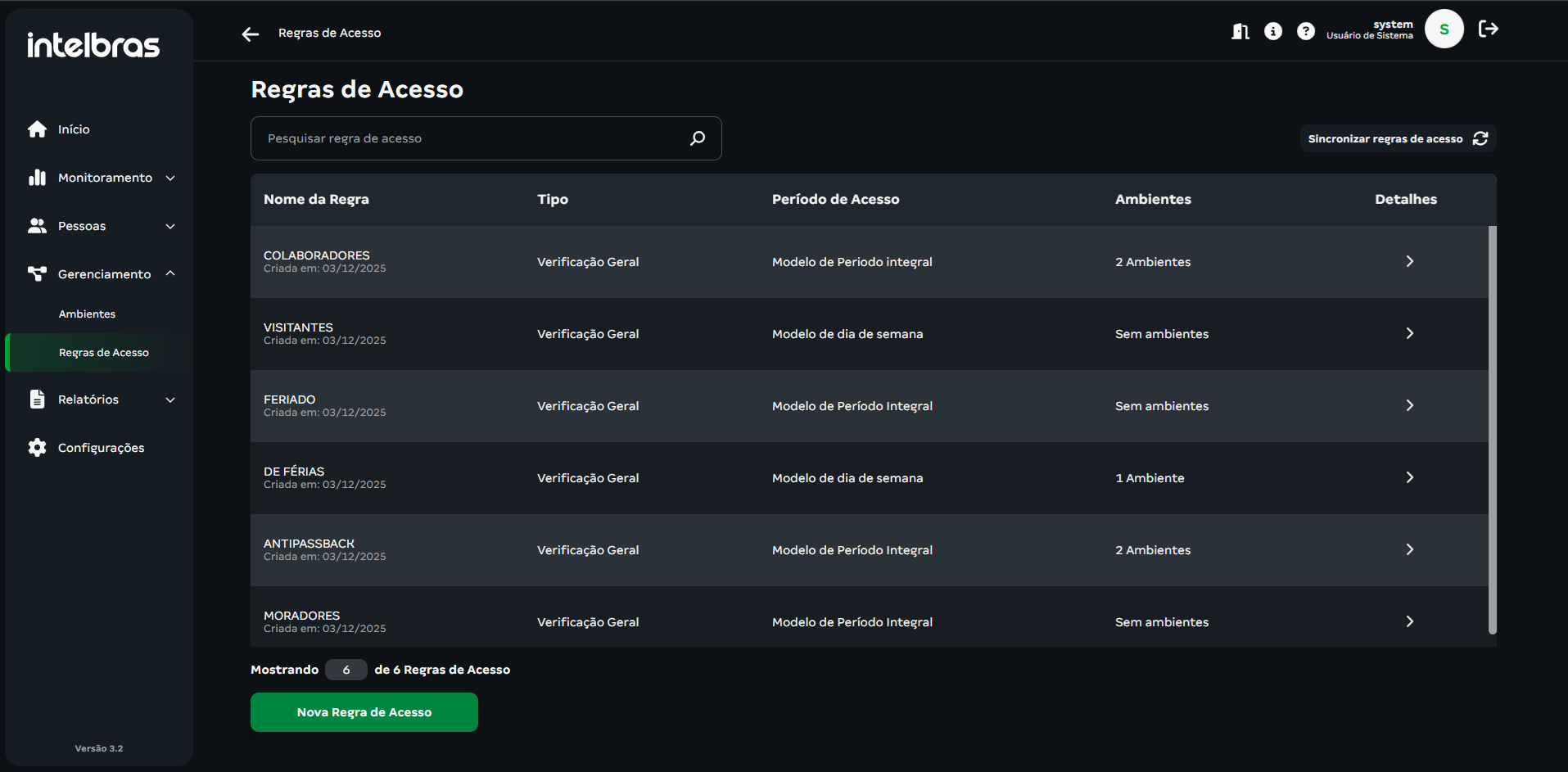The image size is (1568, 772).
Task: Click the Mostrando count box showing 6
Action: [346, 670]
